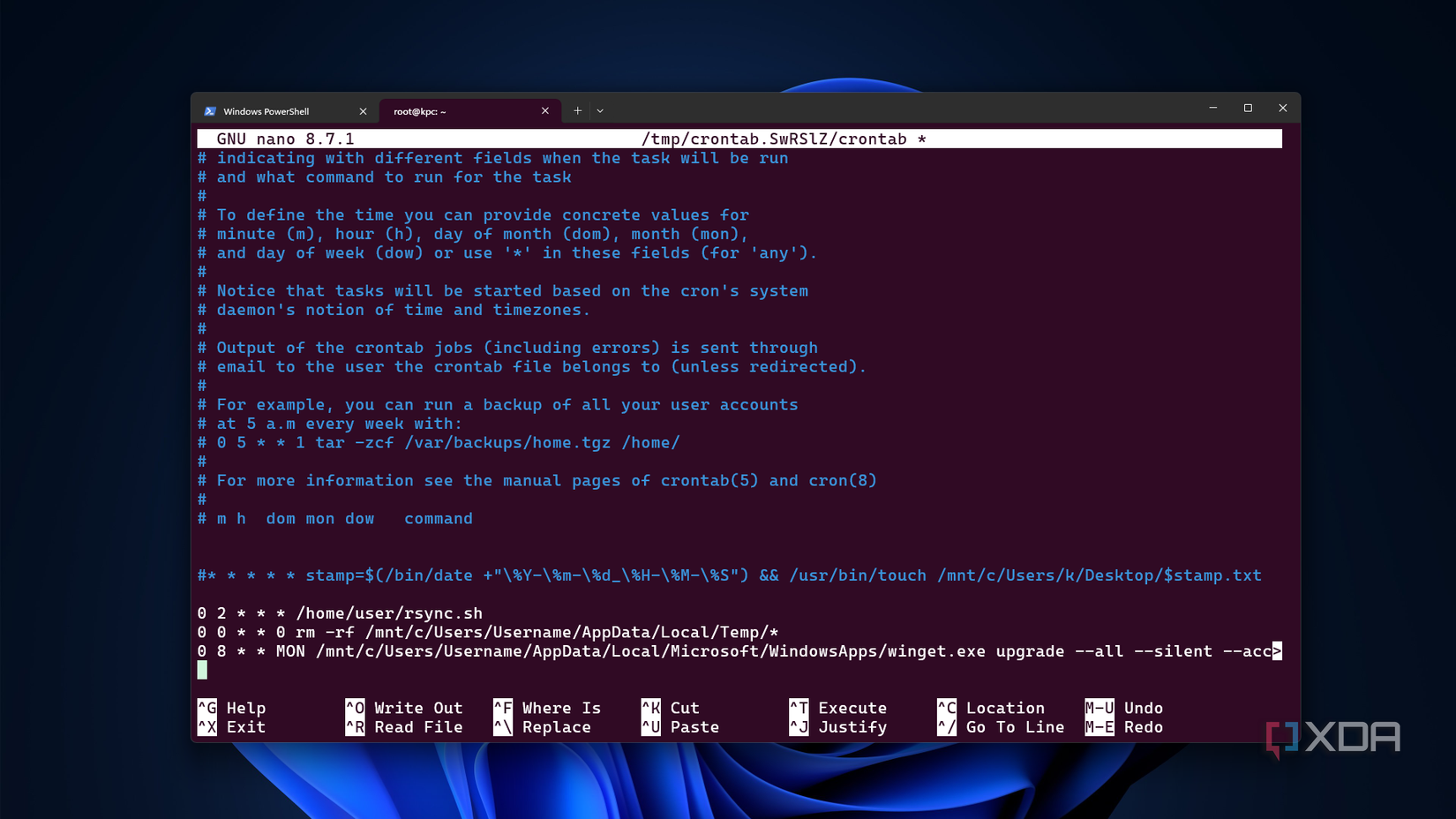Click the commented stamp=$(/bin/date line
The width and height of the screenshot is (1456, 819).
click(x=730, y=575)
